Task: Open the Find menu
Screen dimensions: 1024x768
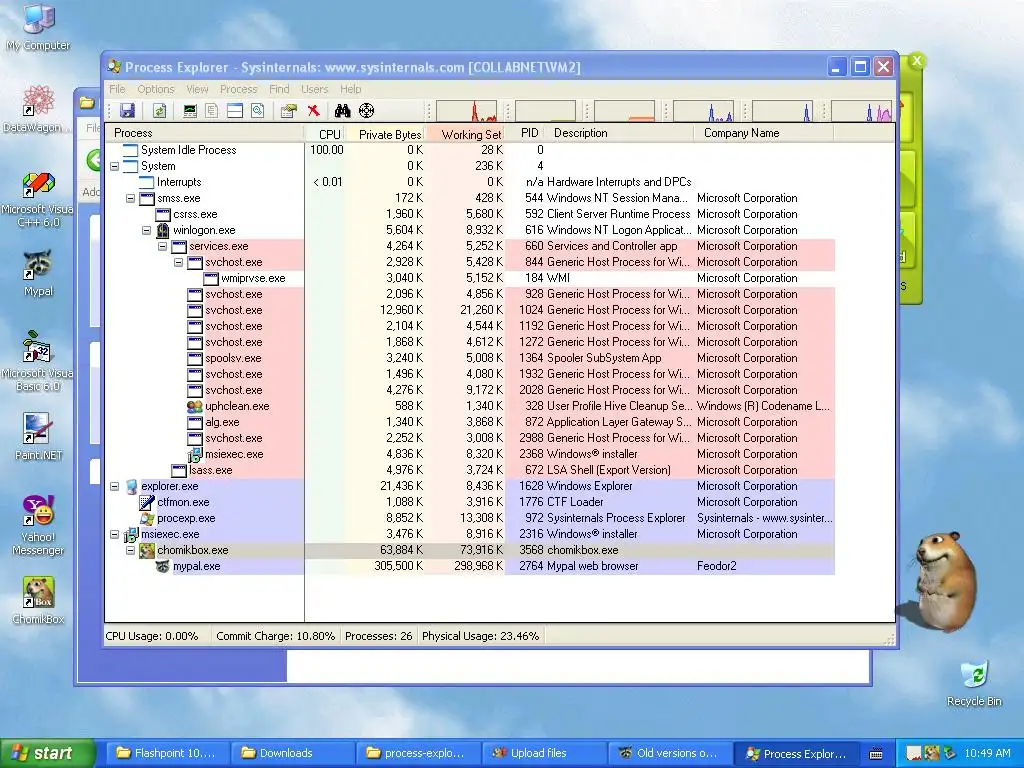Action: [x=279, y=89]
